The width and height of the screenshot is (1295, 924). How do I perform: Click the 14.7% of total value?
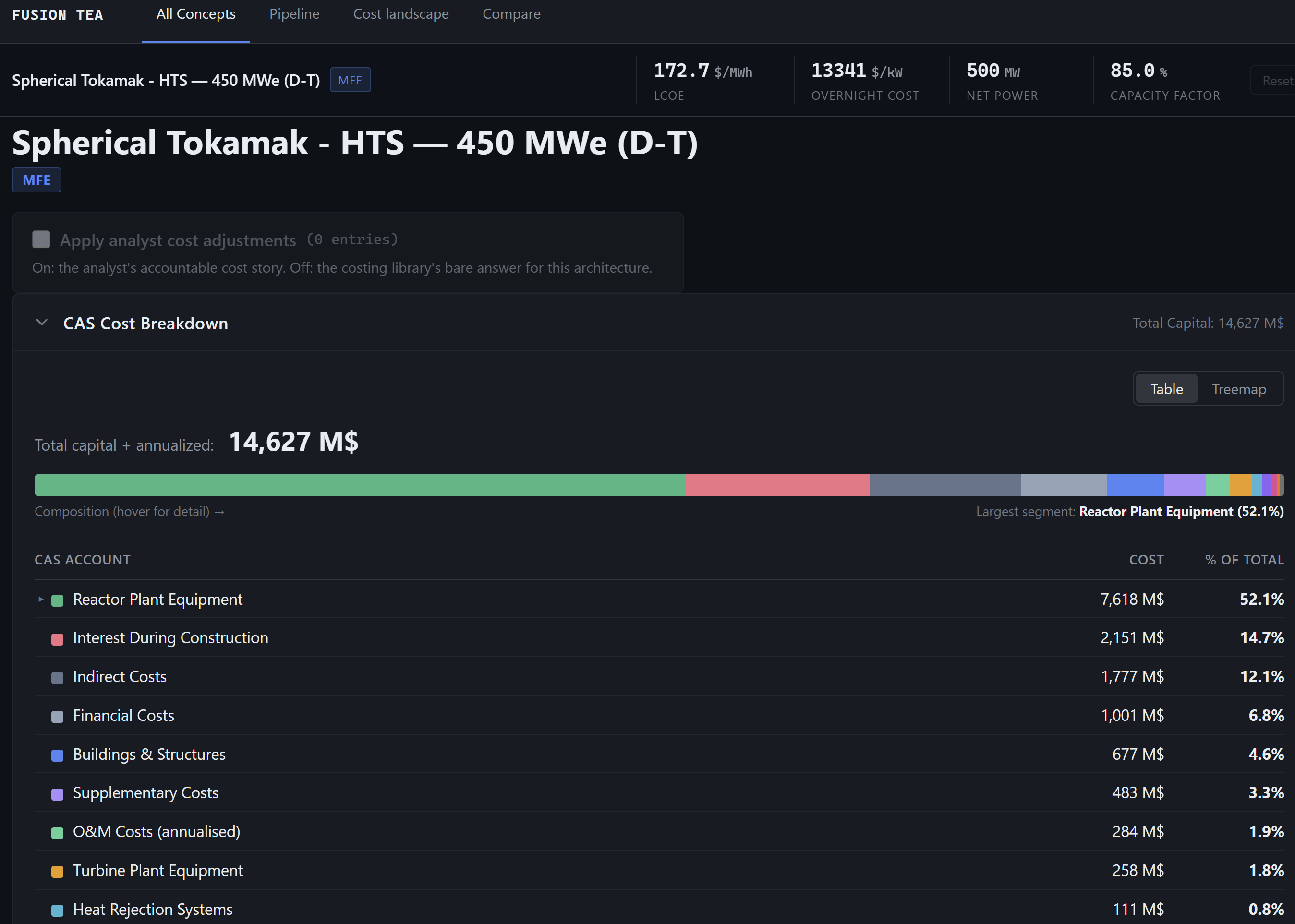click(1262, 638)
